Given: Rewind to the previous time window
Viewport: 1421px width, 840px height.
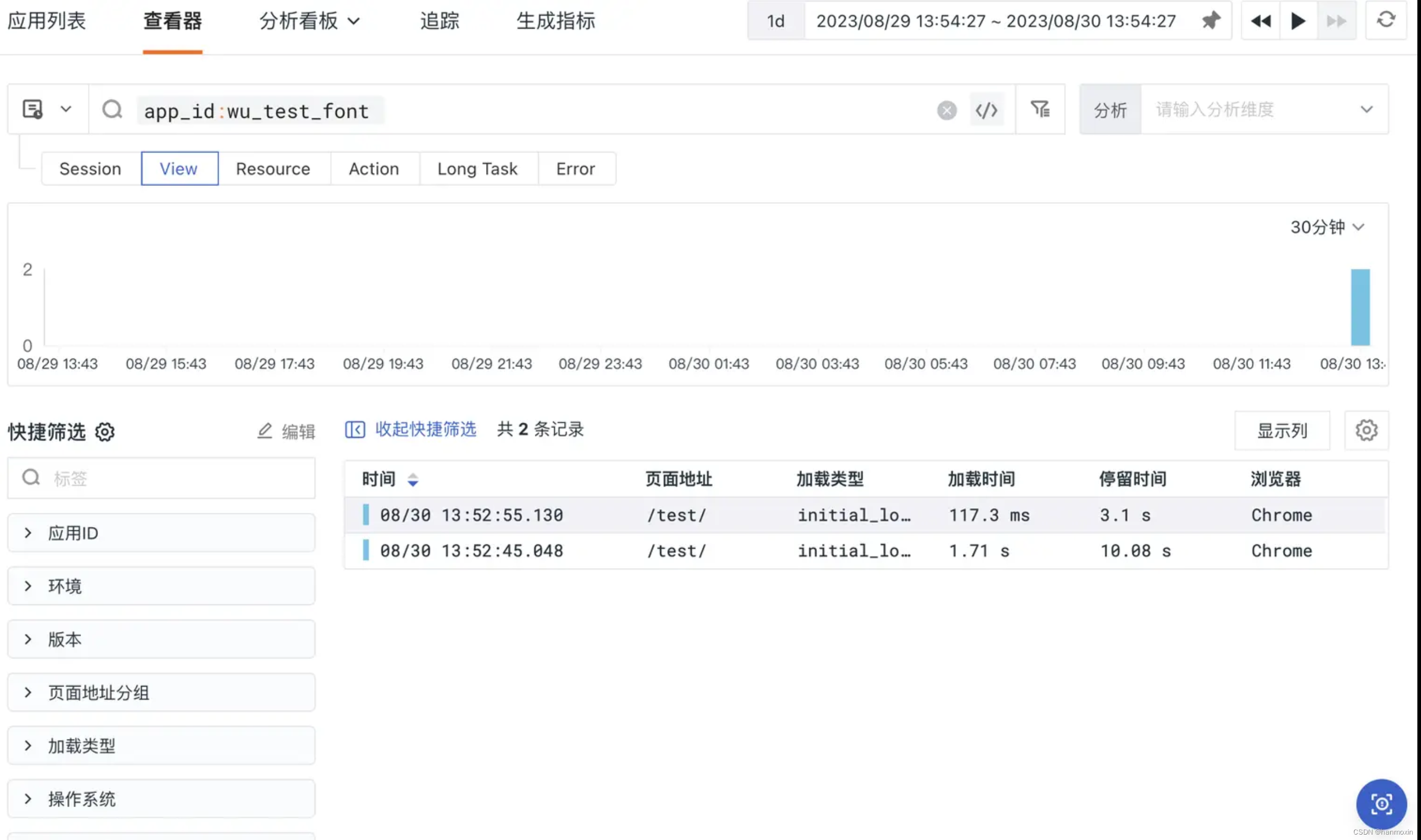Looking at the screenshot, I should (x=1261, y=21).
